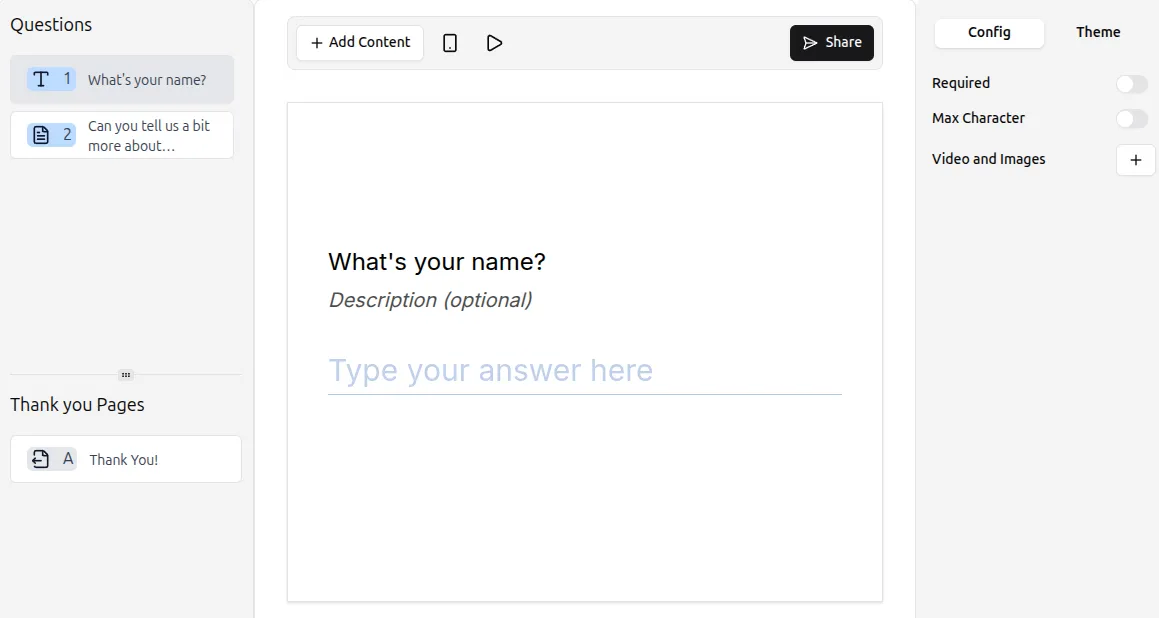The image size is (1159, 618).
Task: Click the paper-plane send icon inside Share
Action: [808, 42]
